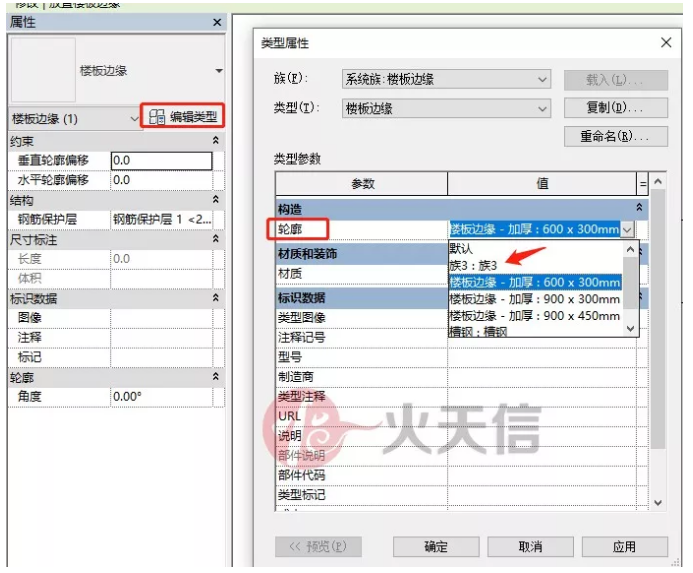Viewport: 693px width, 573px height.
Task: Open the 楼板边缘 type selector dropdown arrow
Action: click(x=219, y=71)
